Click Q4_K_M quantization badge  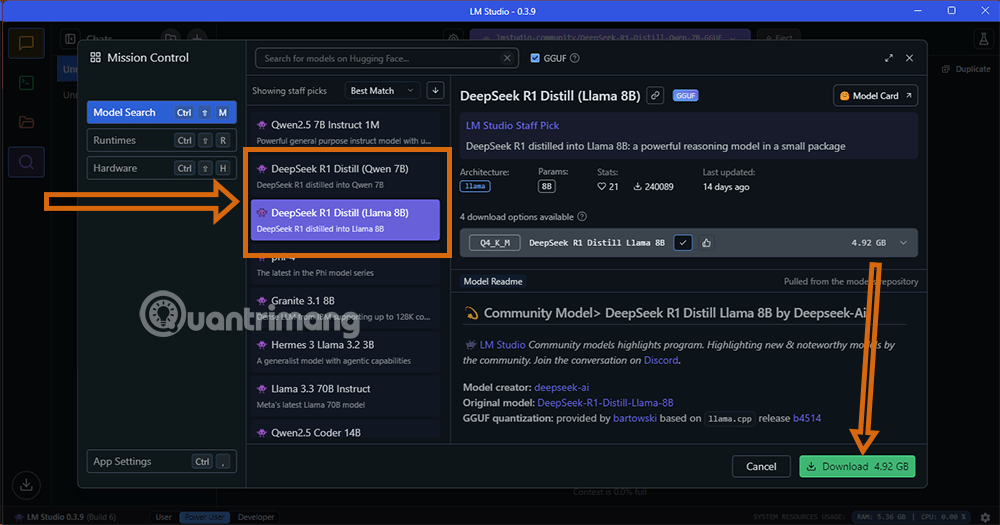494,242
